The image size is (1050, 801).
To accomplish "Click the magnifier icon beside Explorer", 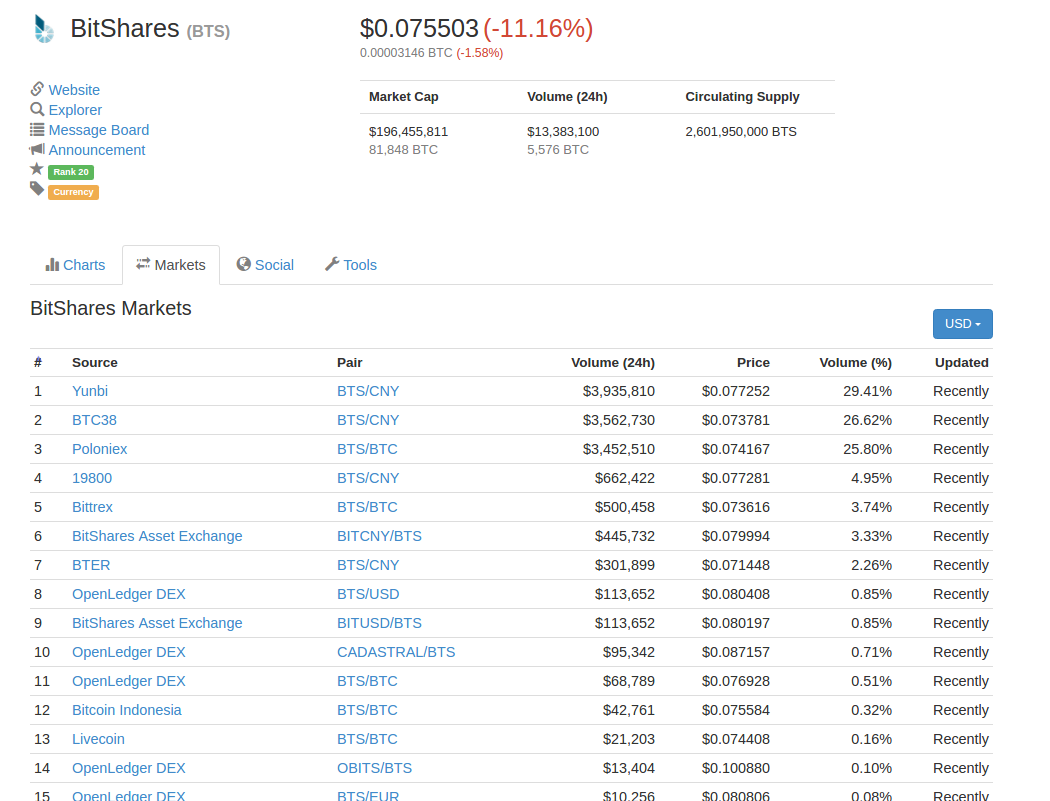I will pyautogui.click(x=38, y=109).
